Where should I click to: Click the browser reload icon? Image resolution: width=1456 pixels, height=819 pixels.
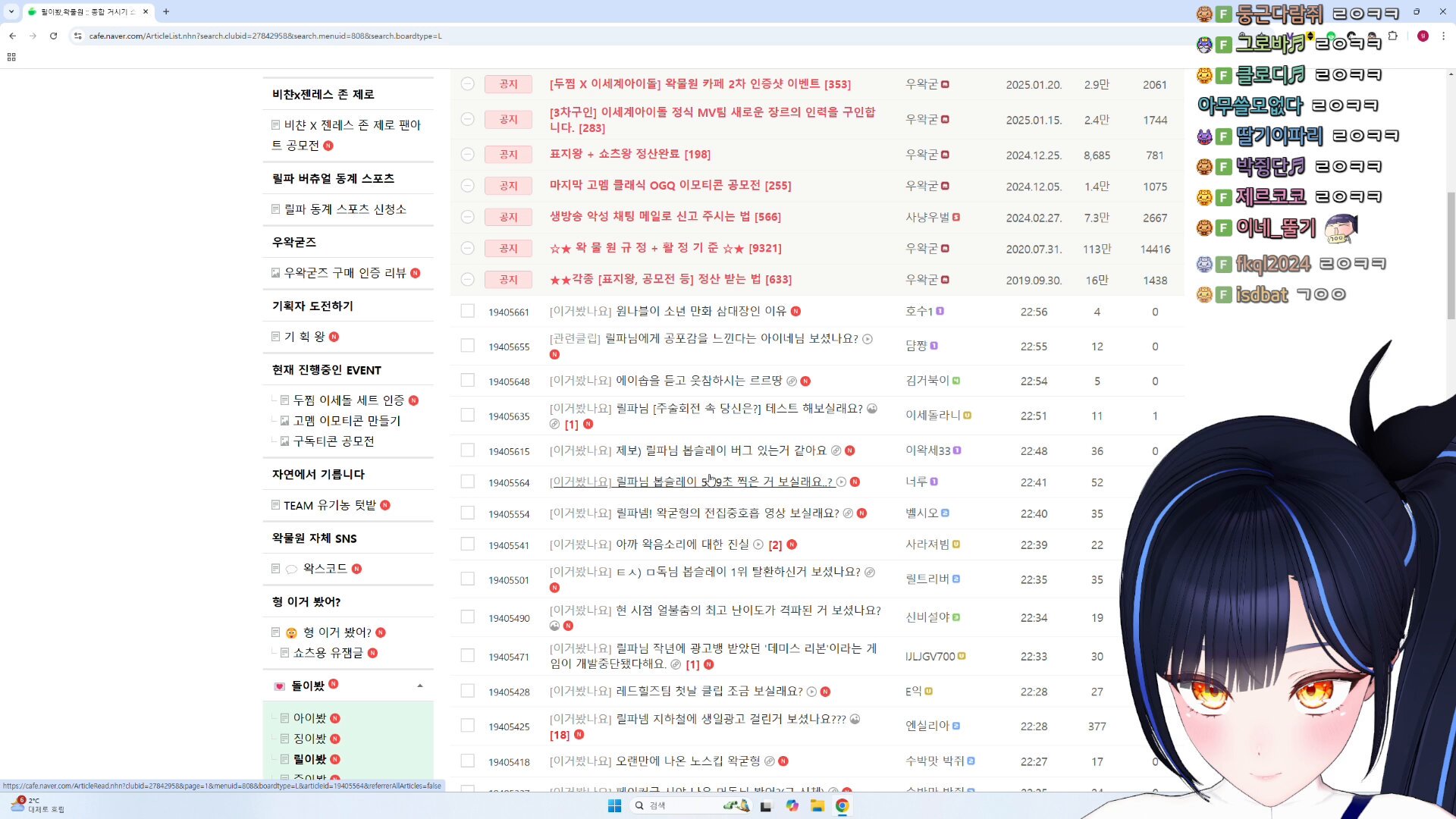point(53,36)
